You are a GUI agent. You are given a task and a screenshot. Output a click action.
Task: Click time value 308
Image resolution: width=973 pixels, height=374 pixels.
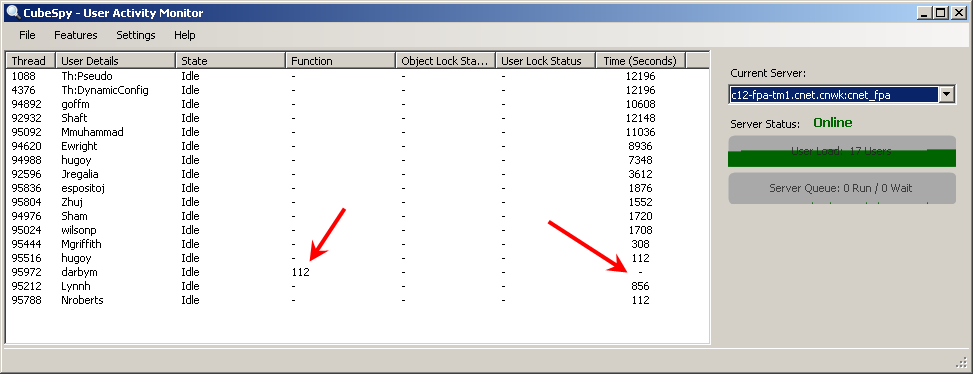click(x=640, y=244)
